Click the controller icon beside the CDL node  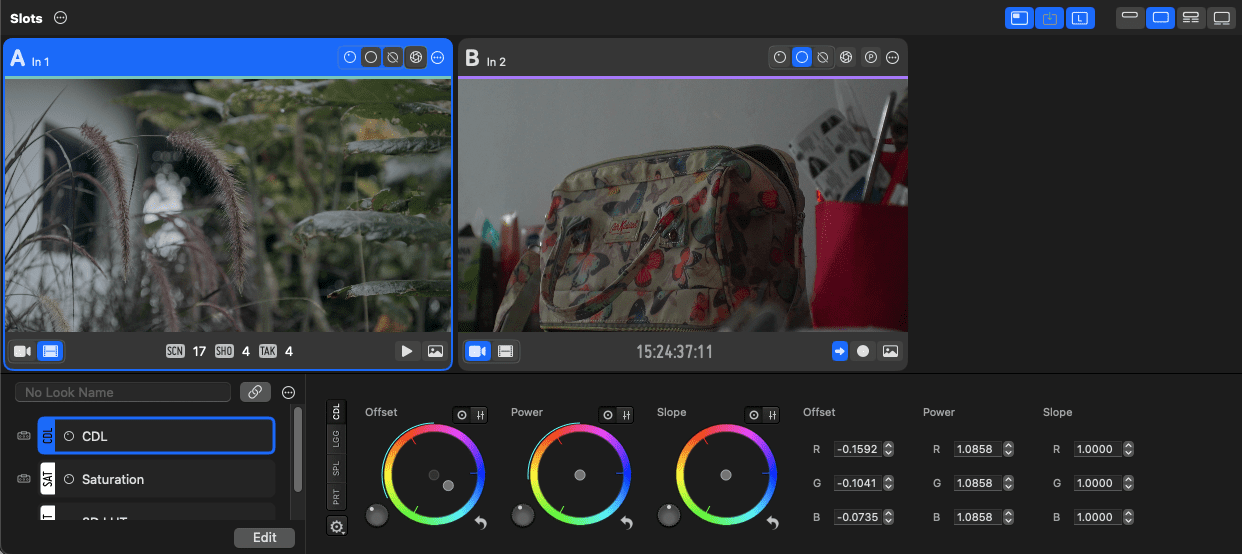(23, 436)
